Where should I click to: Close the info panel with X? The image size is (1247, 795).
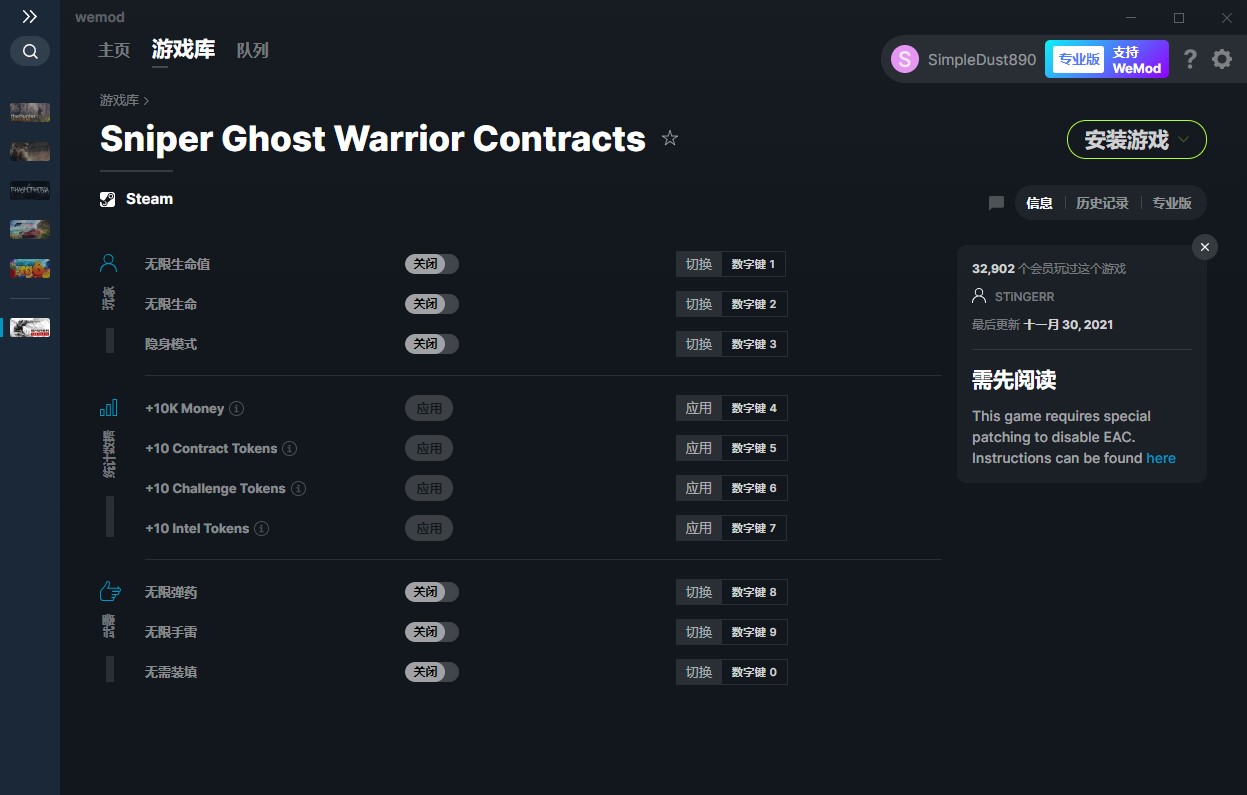(x=1205, y=247)
